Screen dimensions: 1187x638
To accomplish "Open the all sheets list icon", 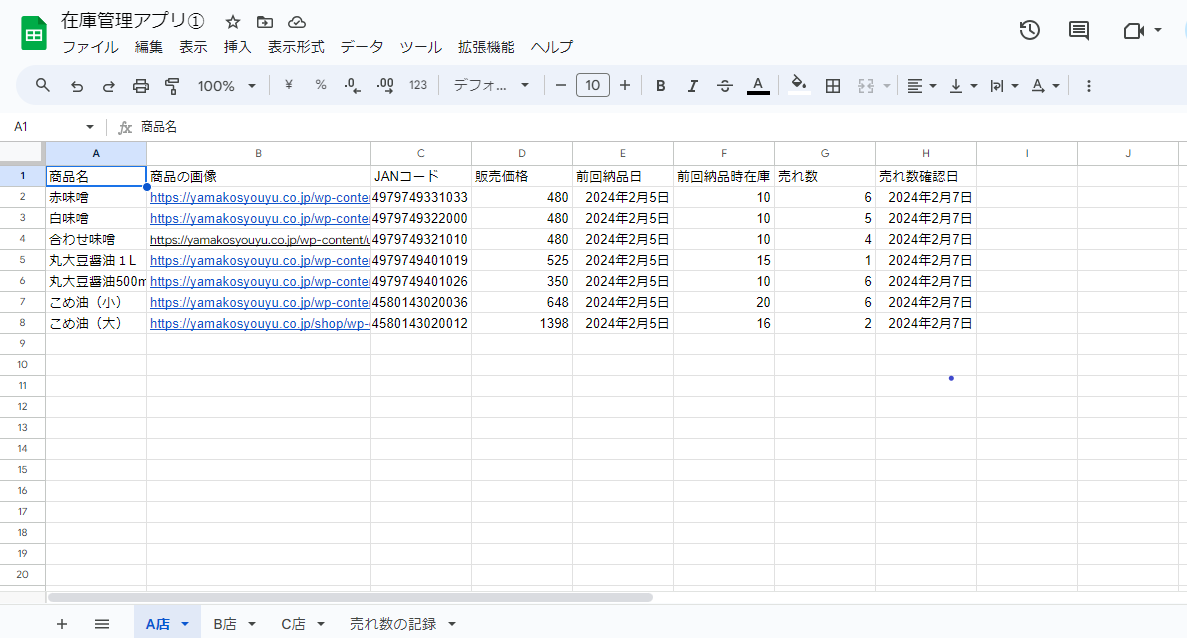I will [102, 624].
